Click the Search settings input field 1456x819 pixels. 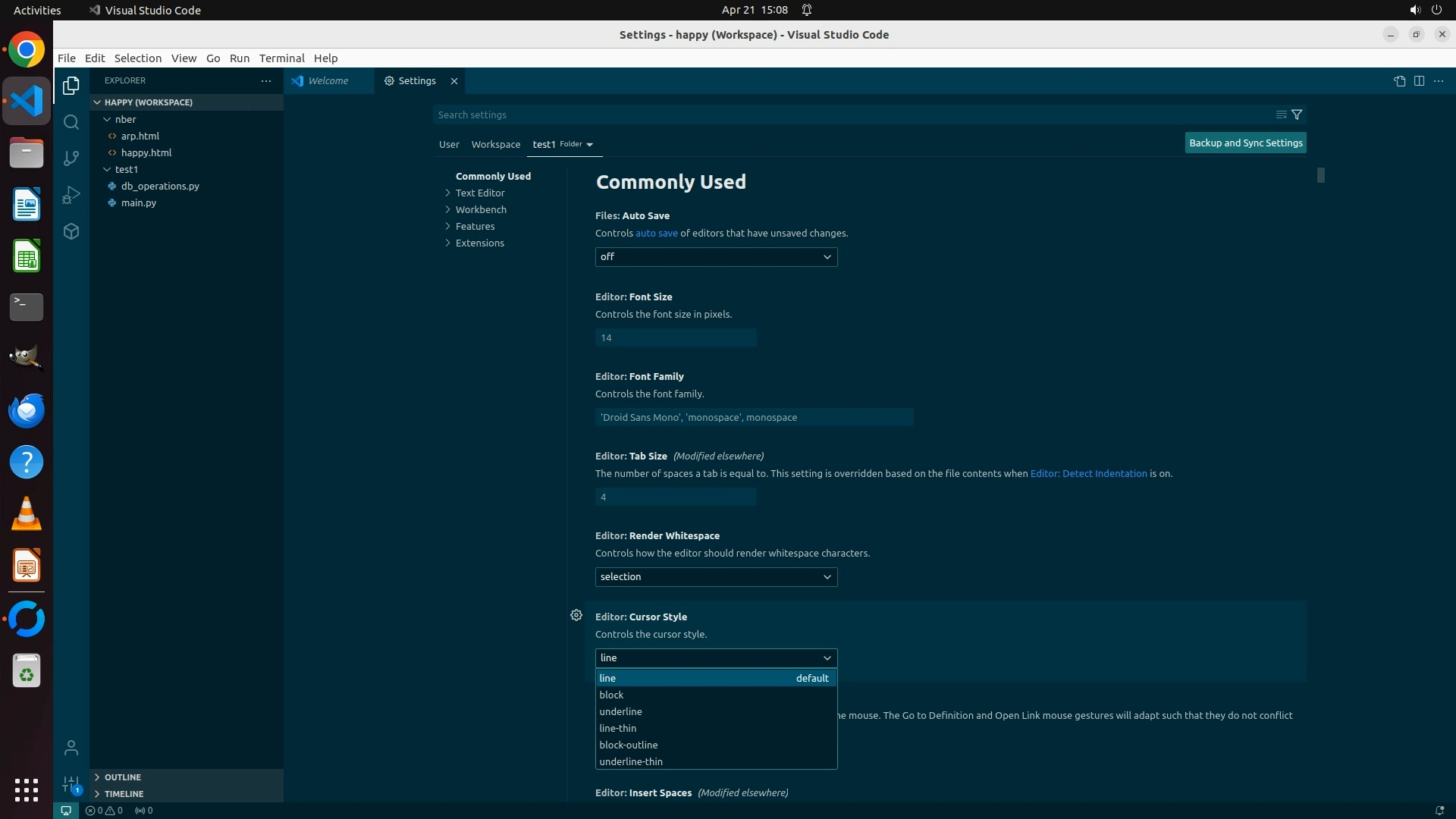(x=849, y=115)
